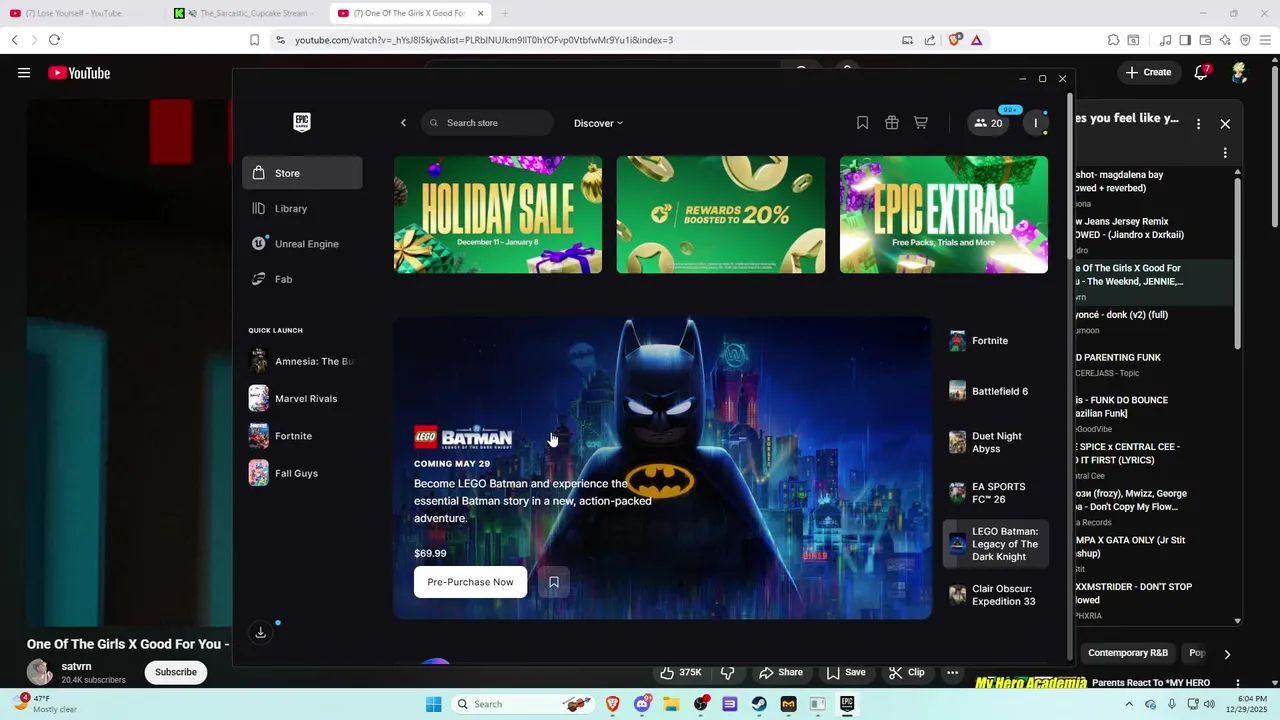This screenshot has height=720, width=1280.
Task: Open Brave Rewards triangle icon
Action: (x=976, y=40)
